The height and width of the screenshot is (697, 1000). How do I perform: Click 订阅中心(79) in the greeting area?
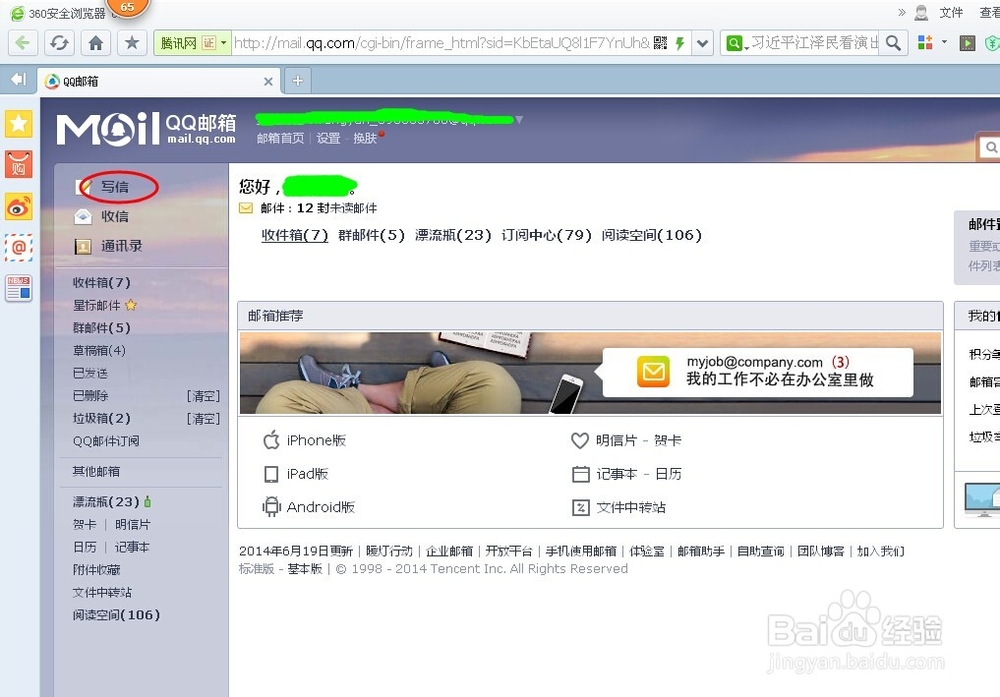(x=547, y=235)
